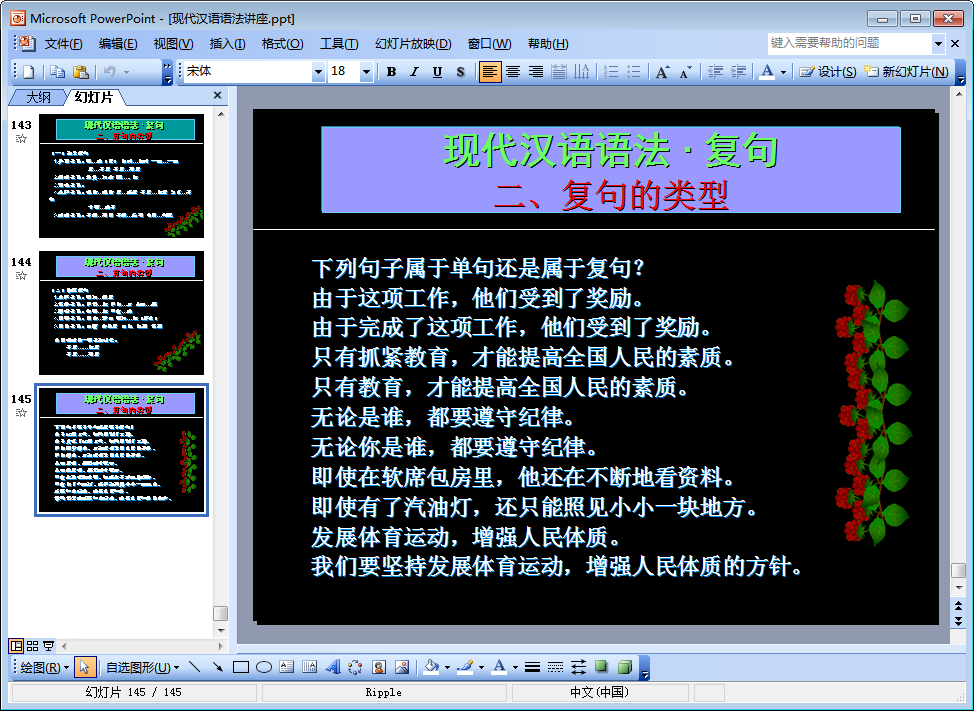This screenshot has height=711, width=974.
Task: Toggle text Shadow formatting
Action: click(x=460, y=72)
